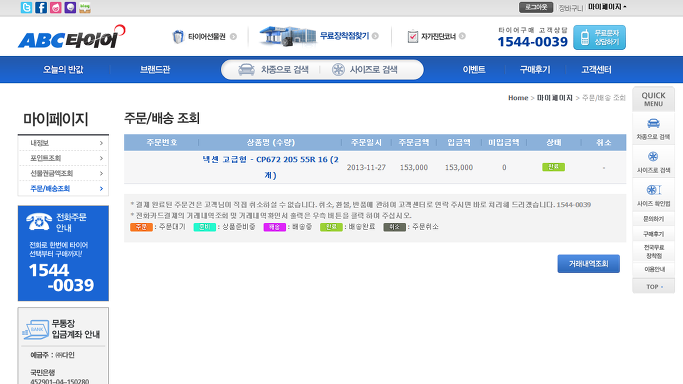
Task: Open the 브랜드관 menu
Action: click(155, 70)
